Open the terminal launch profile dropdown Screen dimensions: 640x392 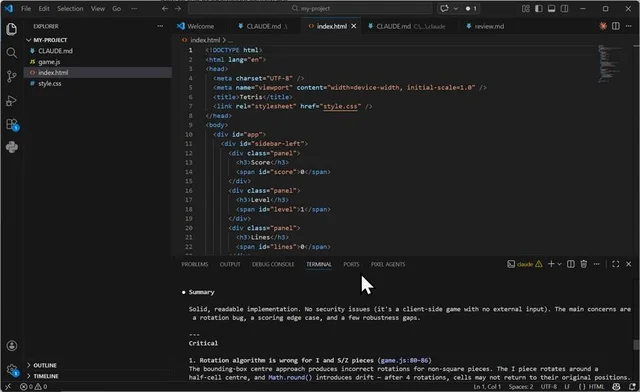(559, 264)
